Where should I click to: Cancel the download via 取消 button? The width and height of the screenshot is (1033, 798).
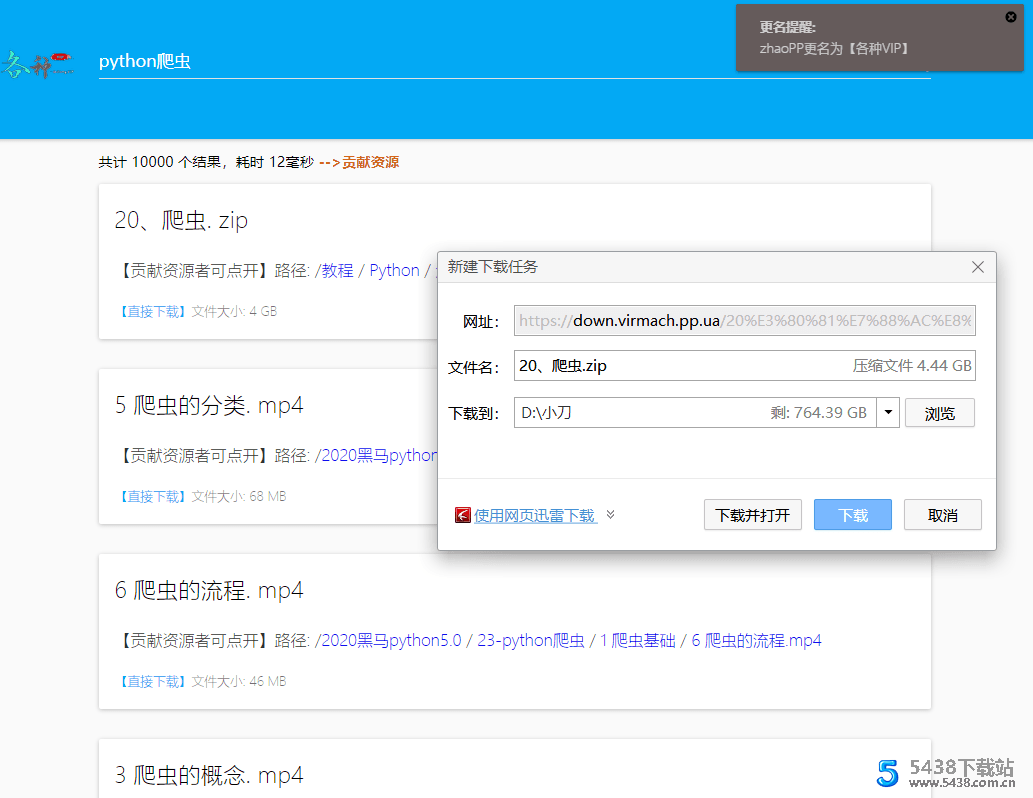click(942, 514)
